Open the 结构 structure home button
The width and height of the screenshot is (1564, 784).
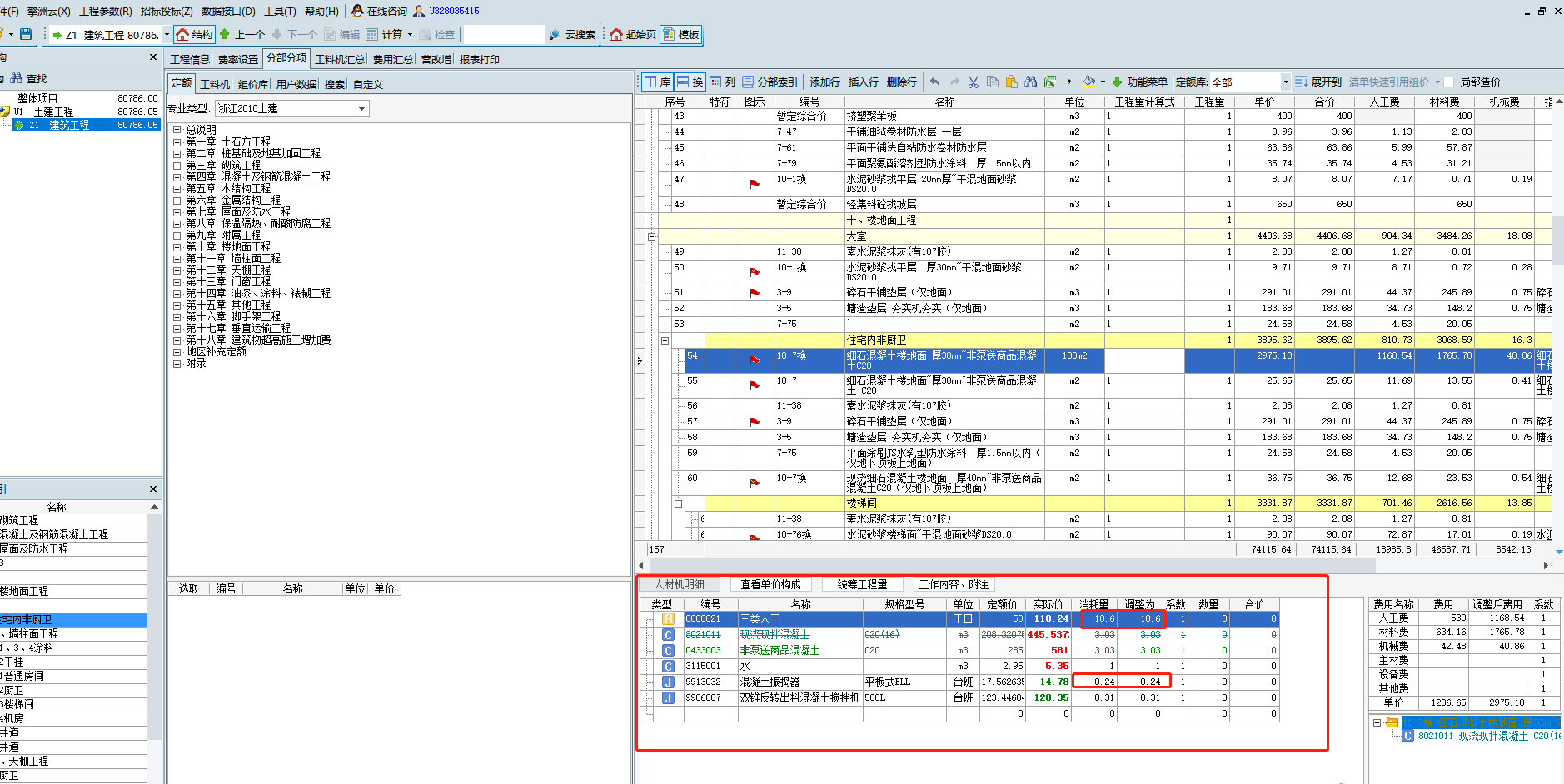[x=194, y=34]
